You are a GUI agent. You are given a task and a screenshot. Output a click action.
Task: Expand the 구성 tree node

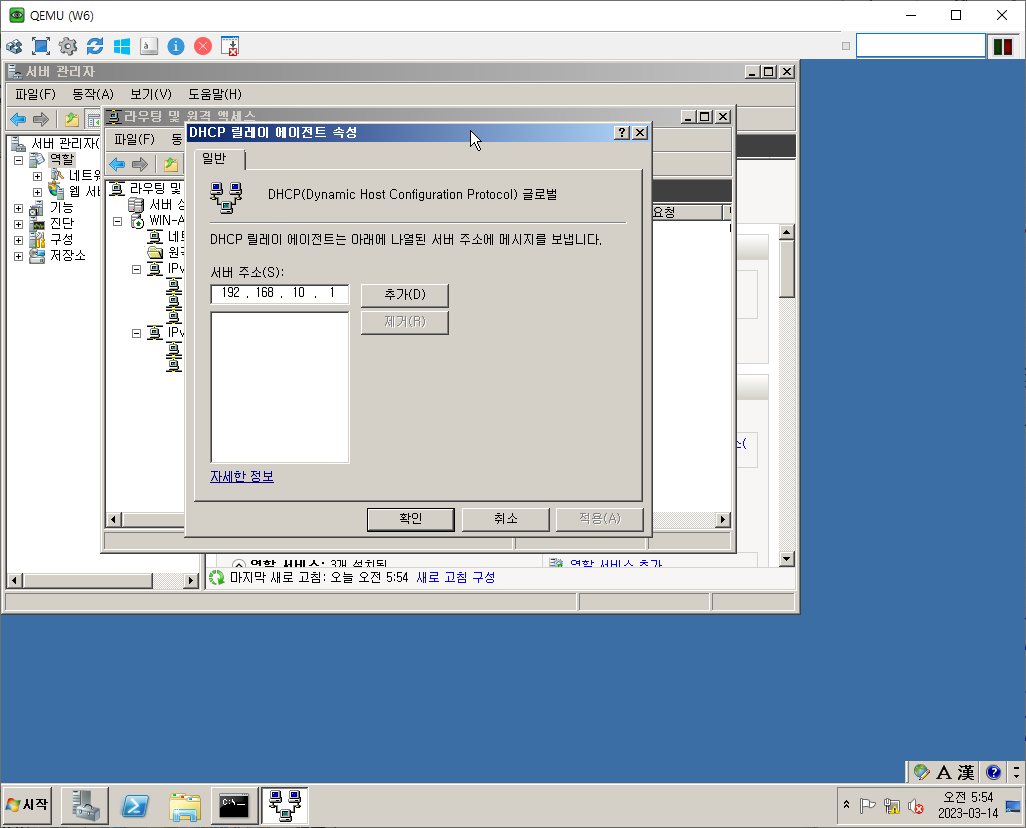click(18, 240)
